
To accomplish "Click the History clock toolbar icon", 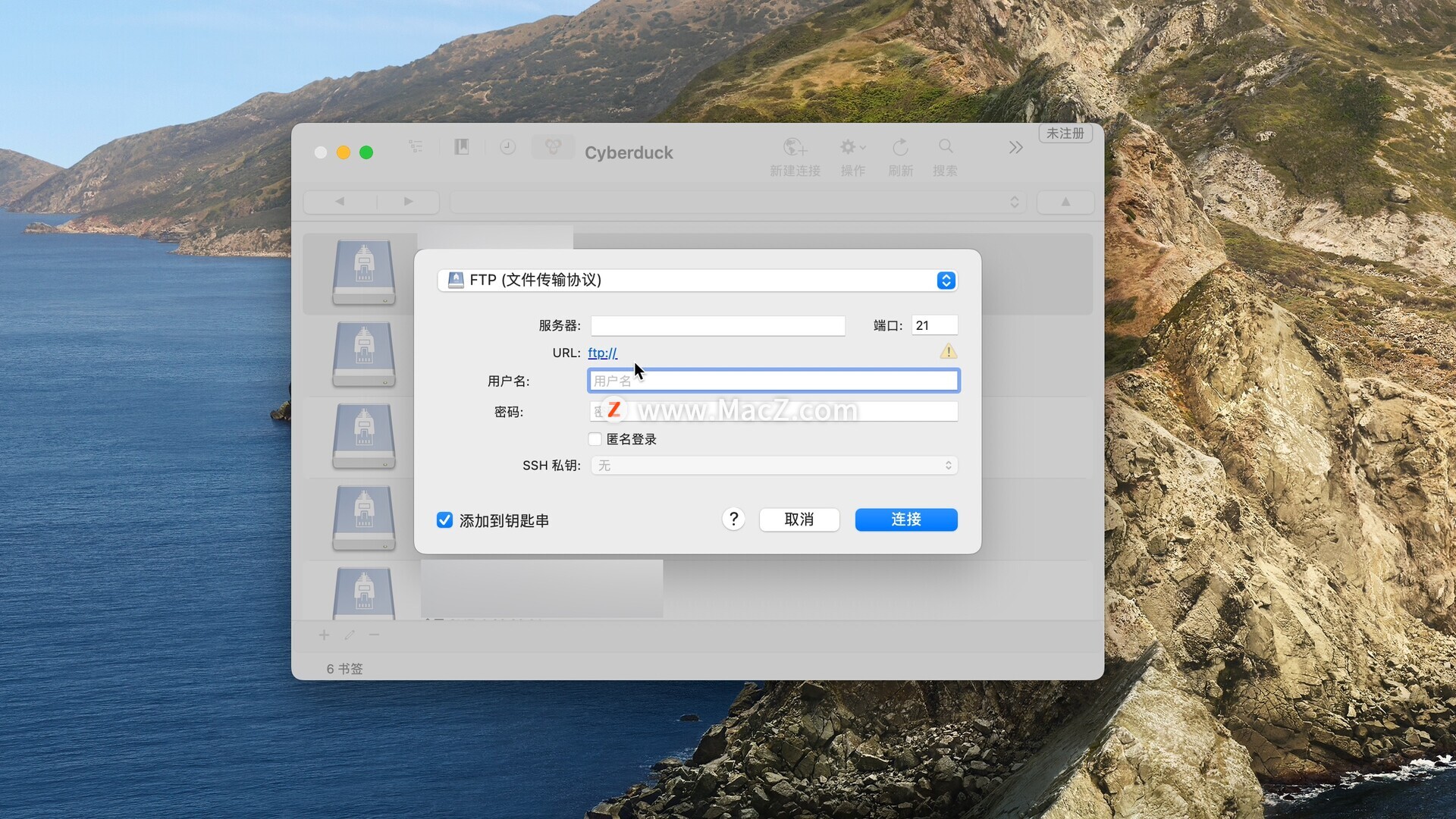I will click(x=507, y=147).
